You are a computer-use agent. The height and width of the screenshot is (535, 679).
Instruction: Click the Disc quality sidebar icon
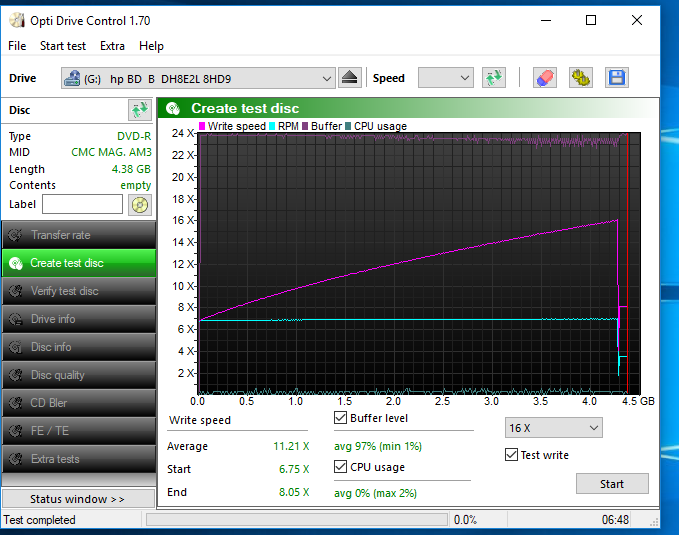point(16,375)
